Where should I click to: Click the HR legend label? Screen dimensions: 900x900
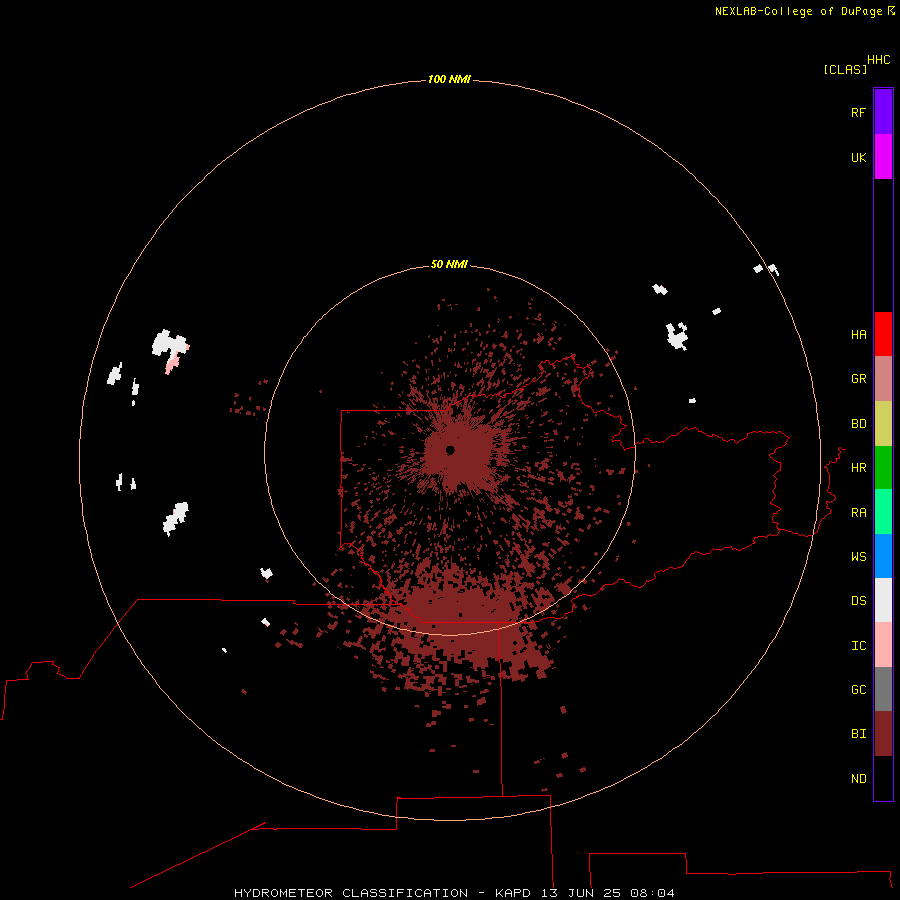click(858, 468)
